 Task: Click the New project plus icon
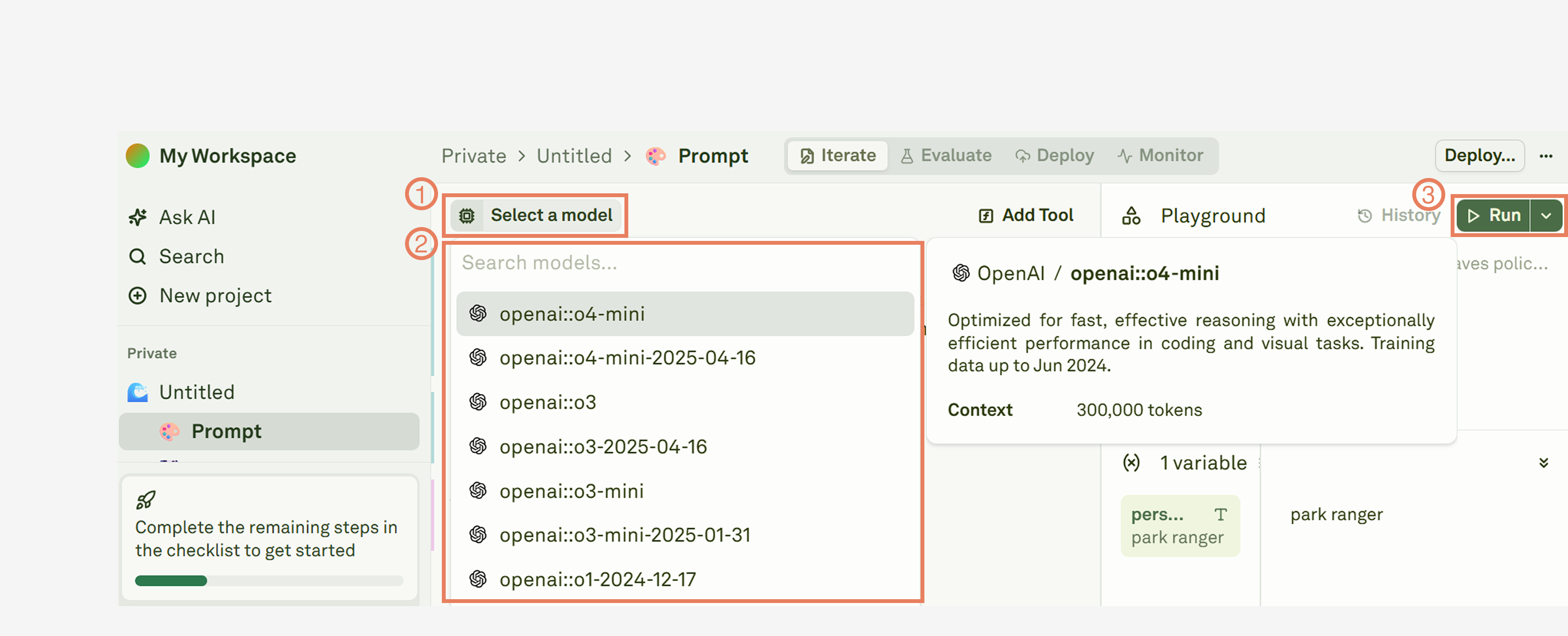pos(138,296)
